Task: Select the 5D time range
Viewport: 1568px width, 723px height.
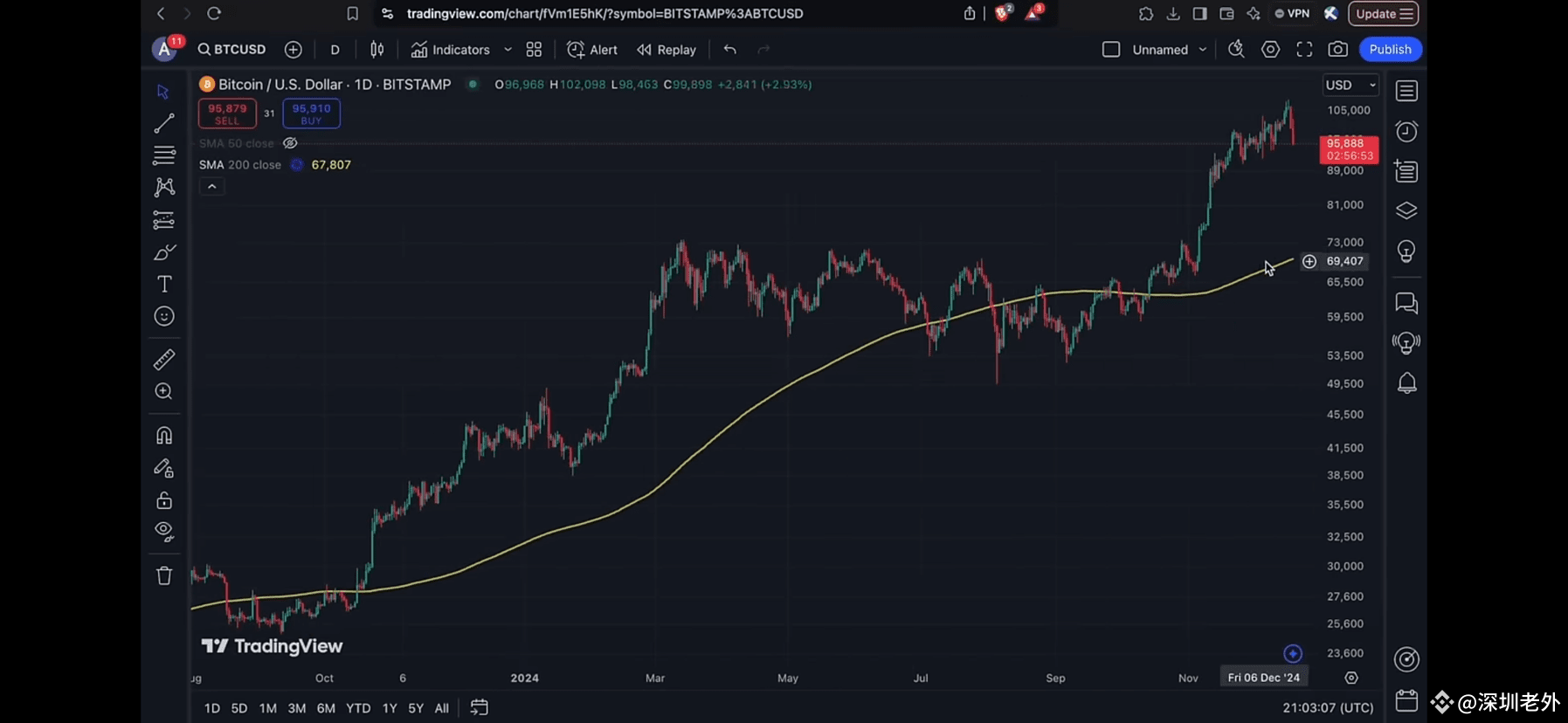Action: coord(239,708)
